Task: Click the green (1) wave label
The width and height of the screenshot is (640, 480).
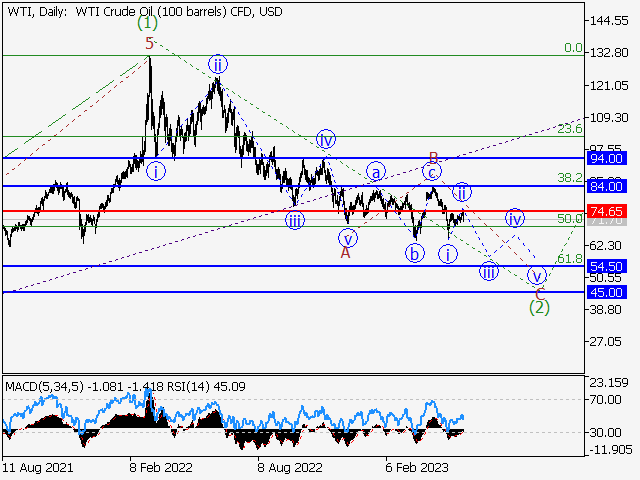Action: pyautogui.click(x=147, y=23)
